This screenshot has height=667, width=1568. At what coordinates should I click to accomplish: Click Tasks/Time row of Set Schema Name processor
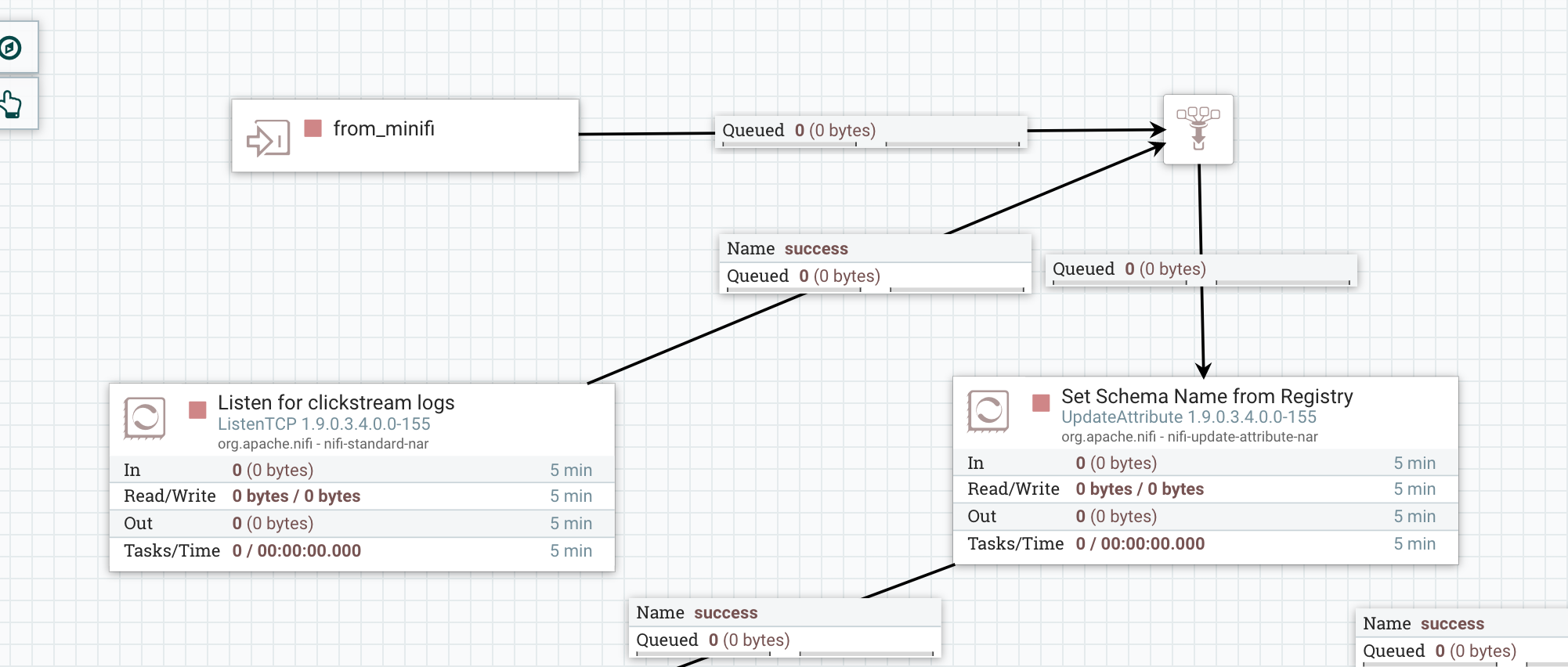pos(1205,544)
